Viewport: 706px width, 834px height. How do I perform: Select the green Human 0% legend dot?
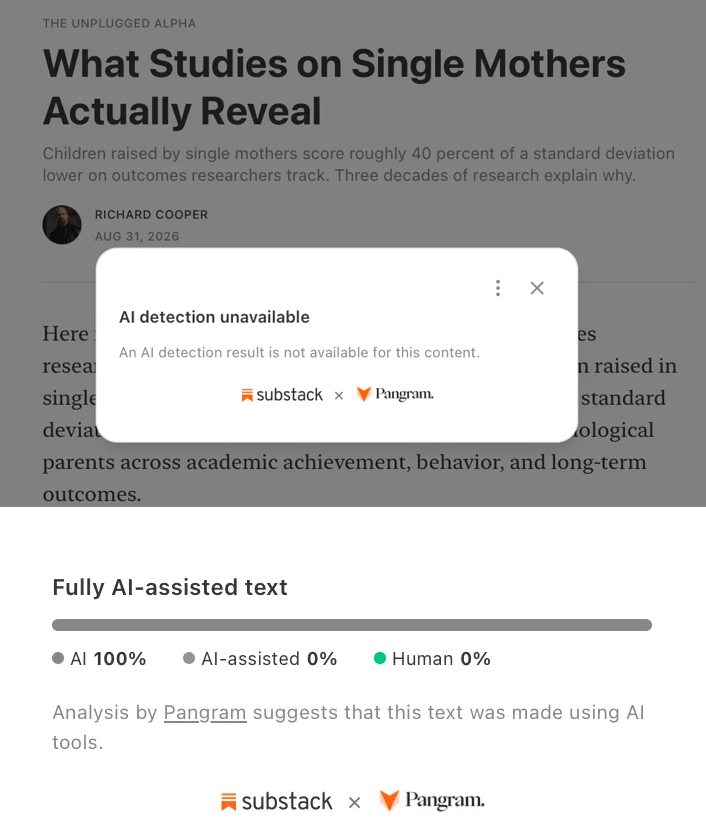380,658
